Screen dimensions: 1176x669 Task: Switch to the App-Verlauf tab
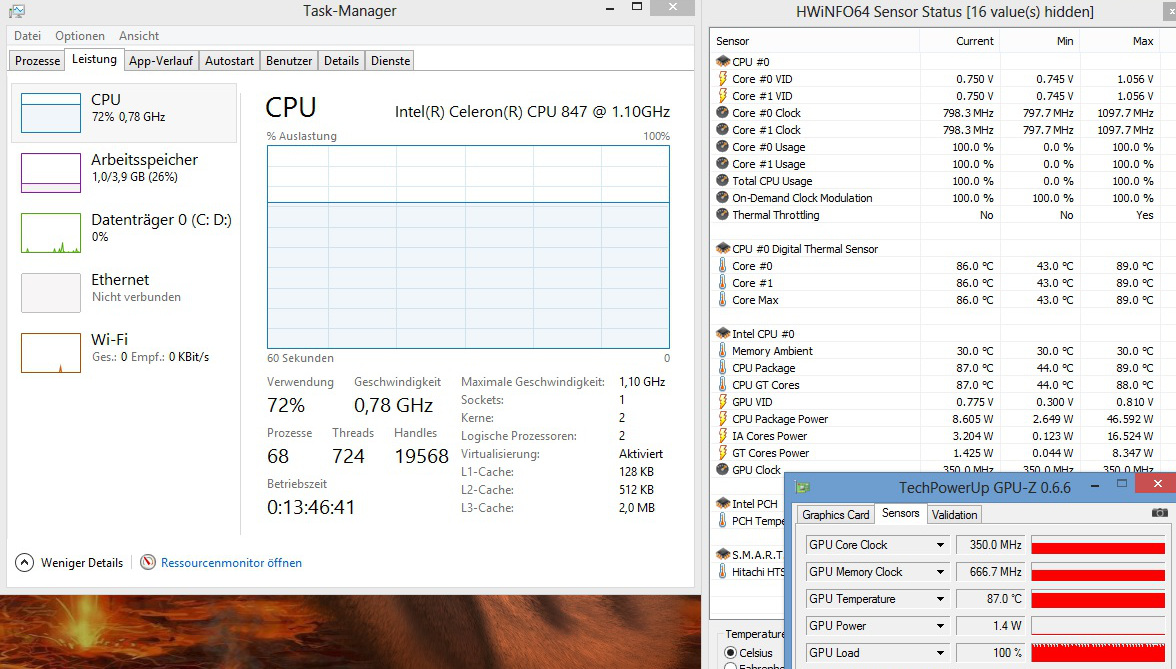(x=160, y=61)
